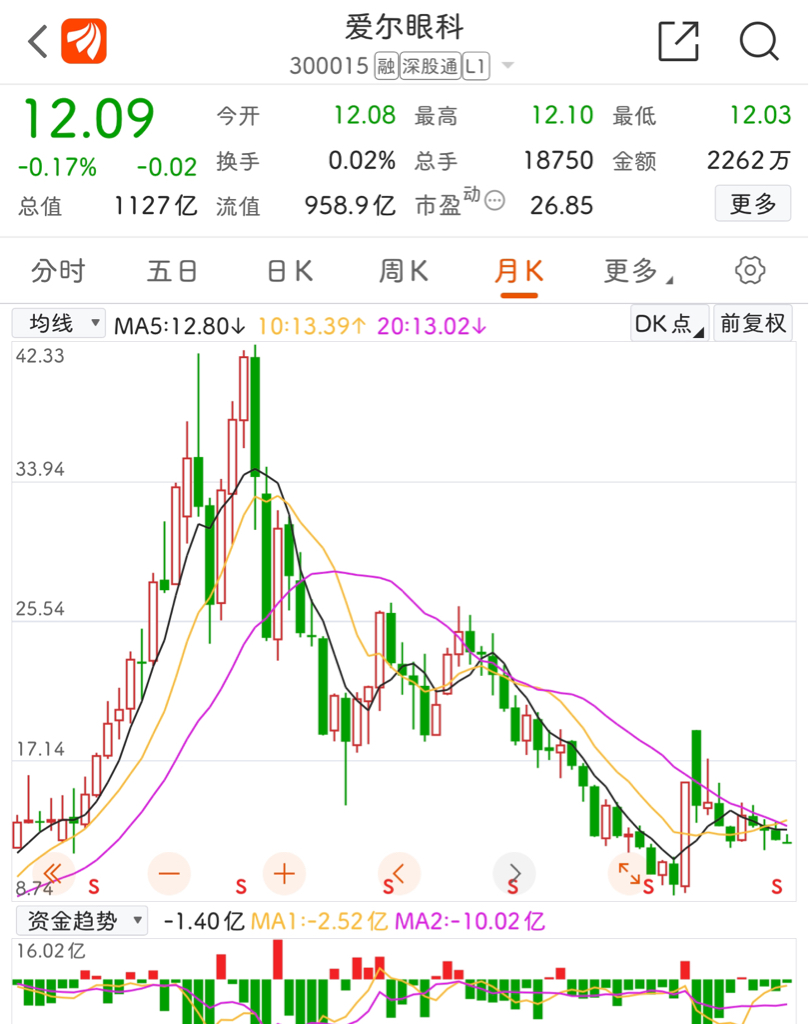Tap the 总手 18750 value
The image size is (809, 1024).
(x=558, y=161)
